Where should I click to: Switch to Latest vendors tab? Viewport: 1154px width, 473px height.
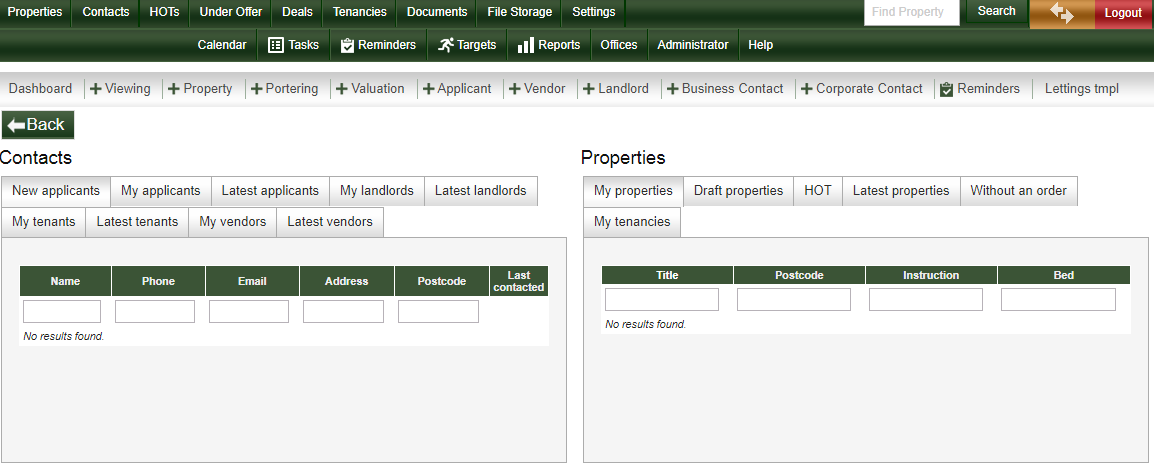[330, 222]
